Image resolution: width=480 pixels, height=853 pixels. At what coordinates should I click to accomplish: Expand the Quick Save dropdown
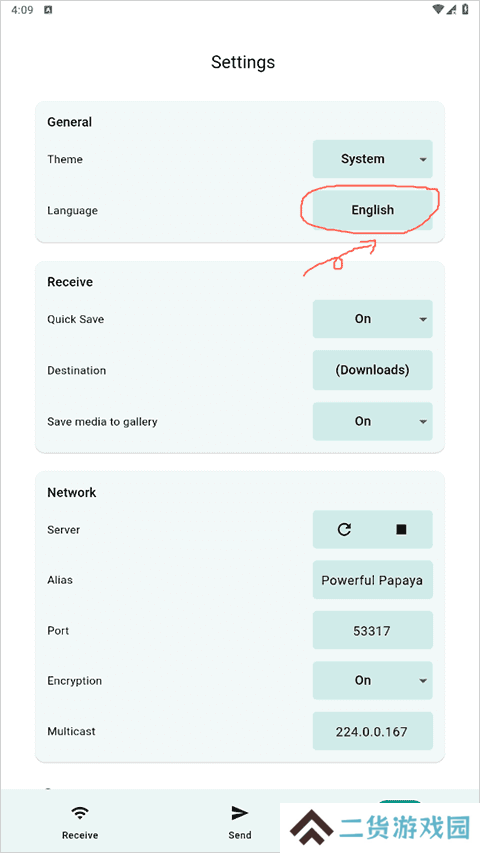(373, 319)
